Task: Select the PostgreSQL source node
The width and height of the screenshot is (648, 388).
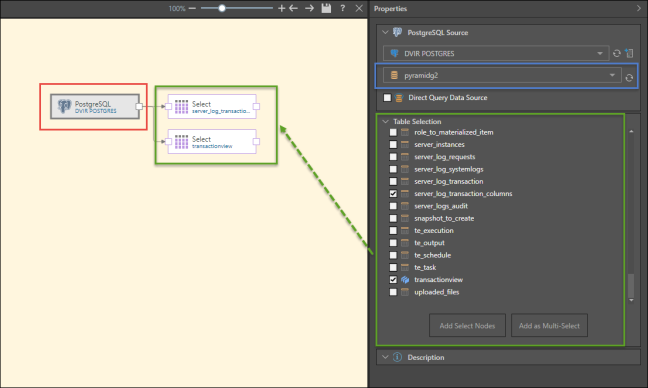Action: [x=95, y=107]
